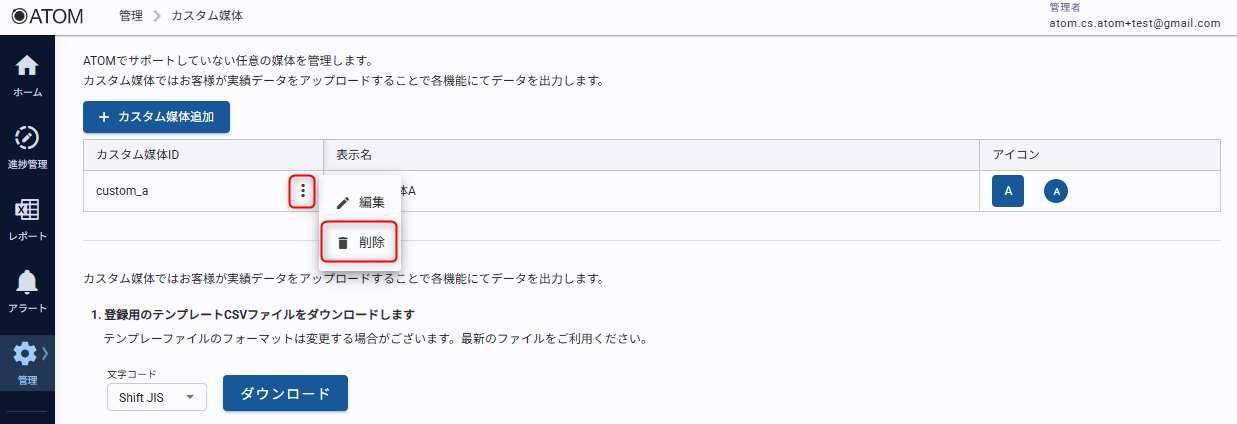Expand the 管理 sidebar chevron
This screenshot has height=424, width=1237.
coord(45,353)
